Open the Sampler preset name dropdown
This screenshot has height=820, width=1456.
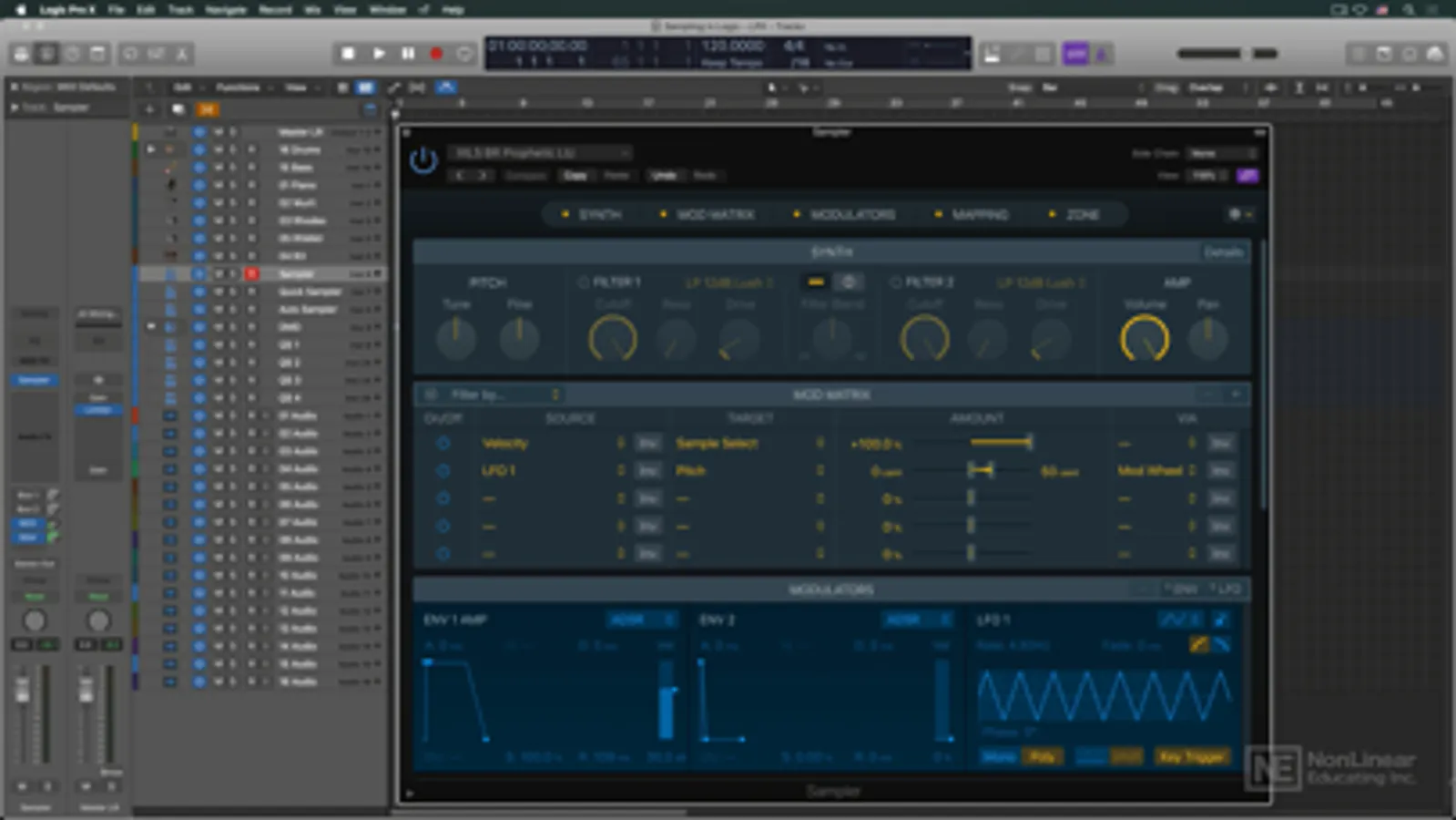(540, 153)
